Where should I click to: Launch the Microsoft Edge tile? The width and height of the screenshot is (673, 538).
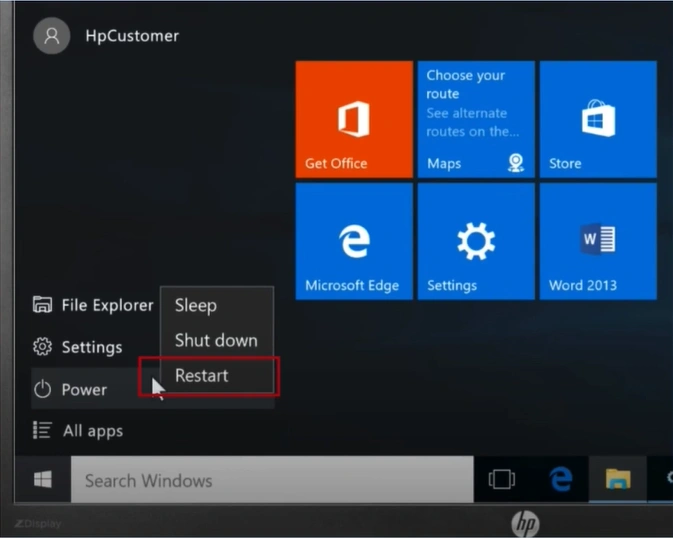pyautogui.click(x=354, y=241)
